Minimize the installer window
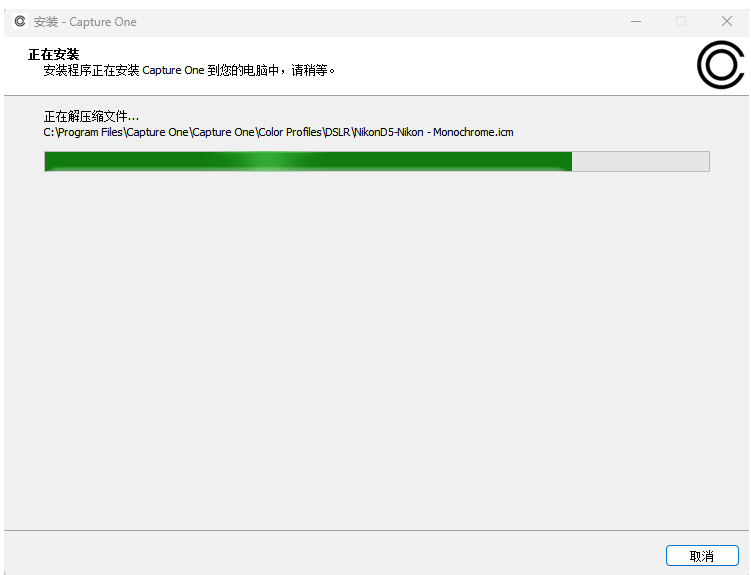Screen dimensions: 751x575 636,22
